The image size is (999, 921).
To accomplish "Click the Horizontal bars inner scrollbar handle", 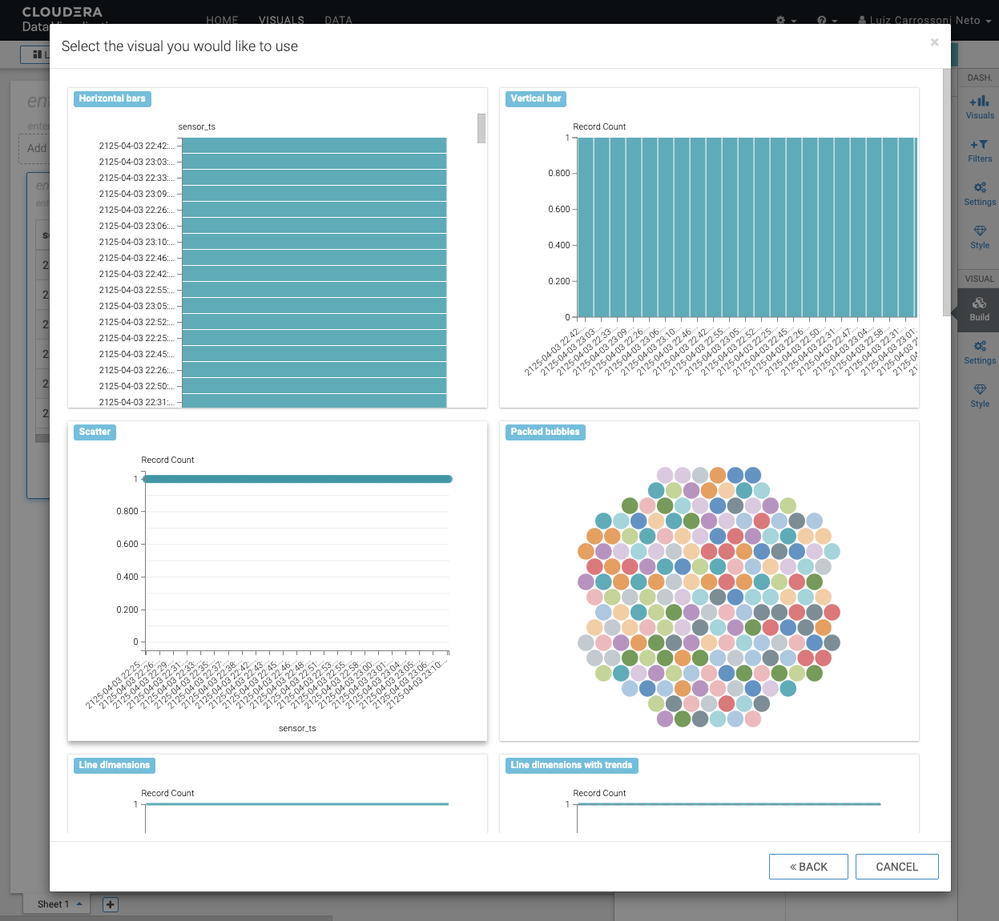I will point(481,128).
